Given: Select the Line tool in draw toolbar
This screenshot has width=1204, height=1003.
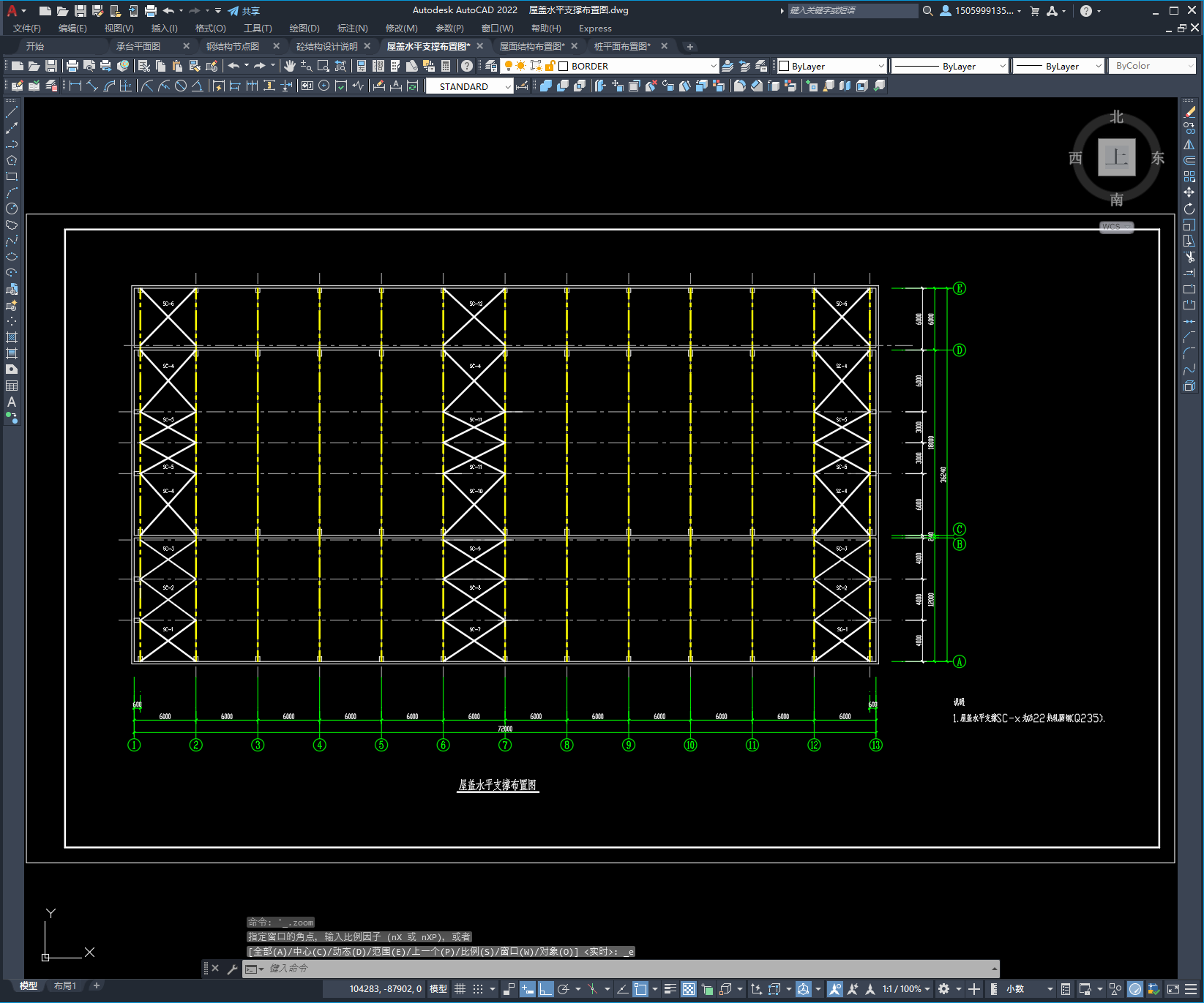Looking at the screenshot, I should [x=12, y=112].
